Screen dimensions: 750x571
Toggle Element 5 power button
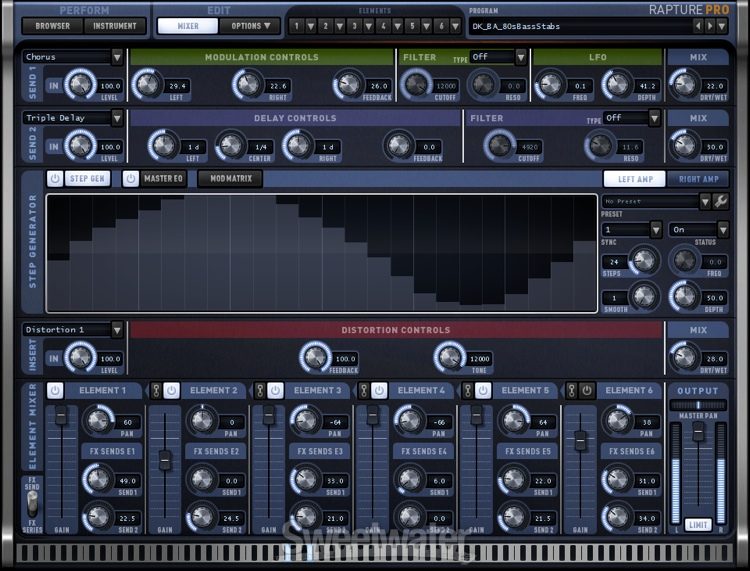pyautogui.click(x=483, y=390)
